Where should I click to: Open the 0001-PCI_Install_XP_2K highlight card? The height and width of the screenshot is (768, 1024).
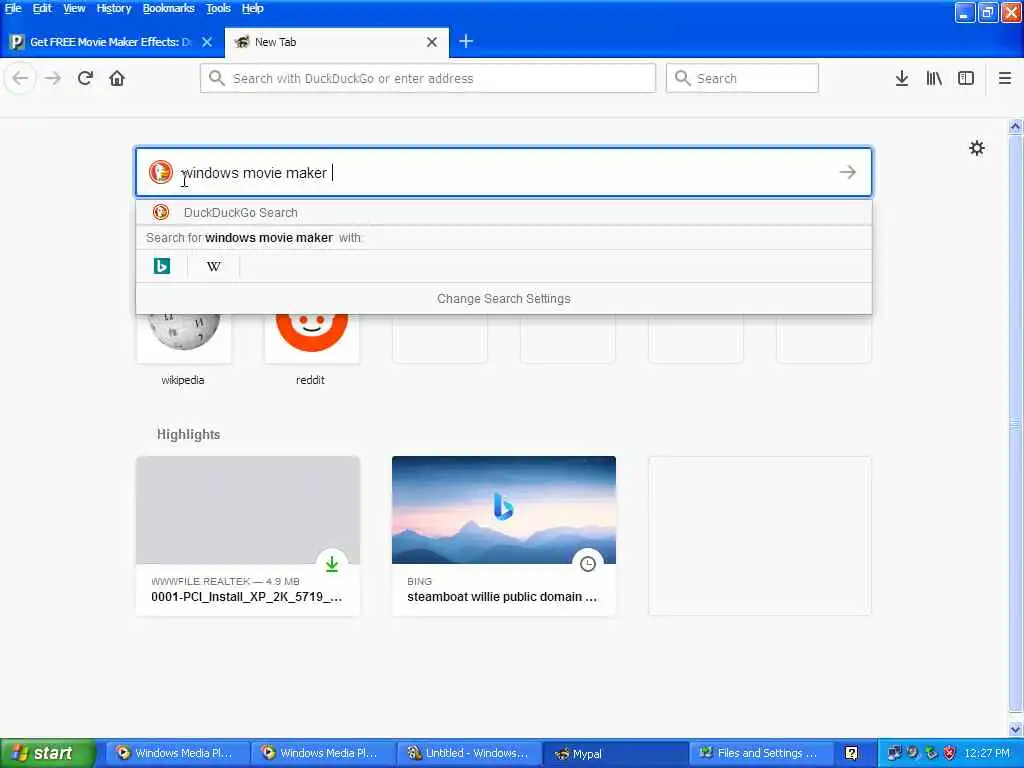pyautogui.click(x=248, y=536)
